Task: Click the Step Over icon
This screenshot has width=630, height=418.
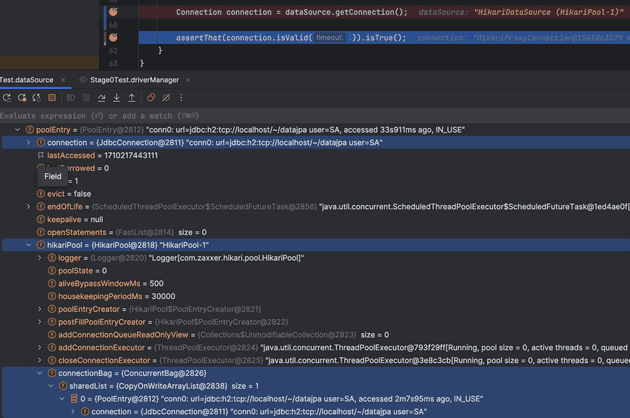Action: (101, 98)
